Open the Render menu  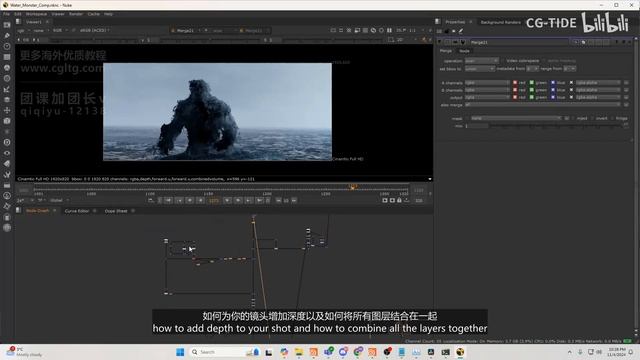[x=76, y=14]
